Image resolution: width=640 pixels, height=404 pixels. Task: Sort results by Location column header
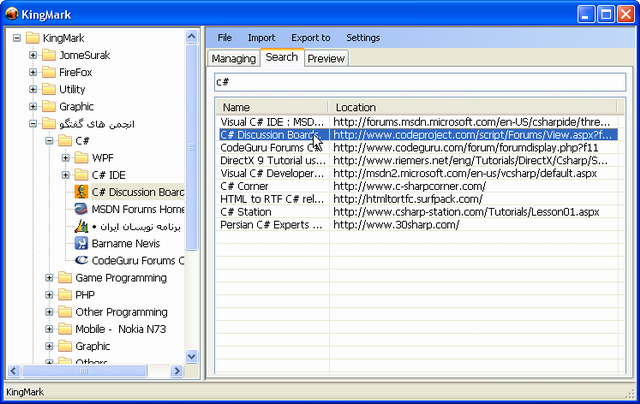473,107
